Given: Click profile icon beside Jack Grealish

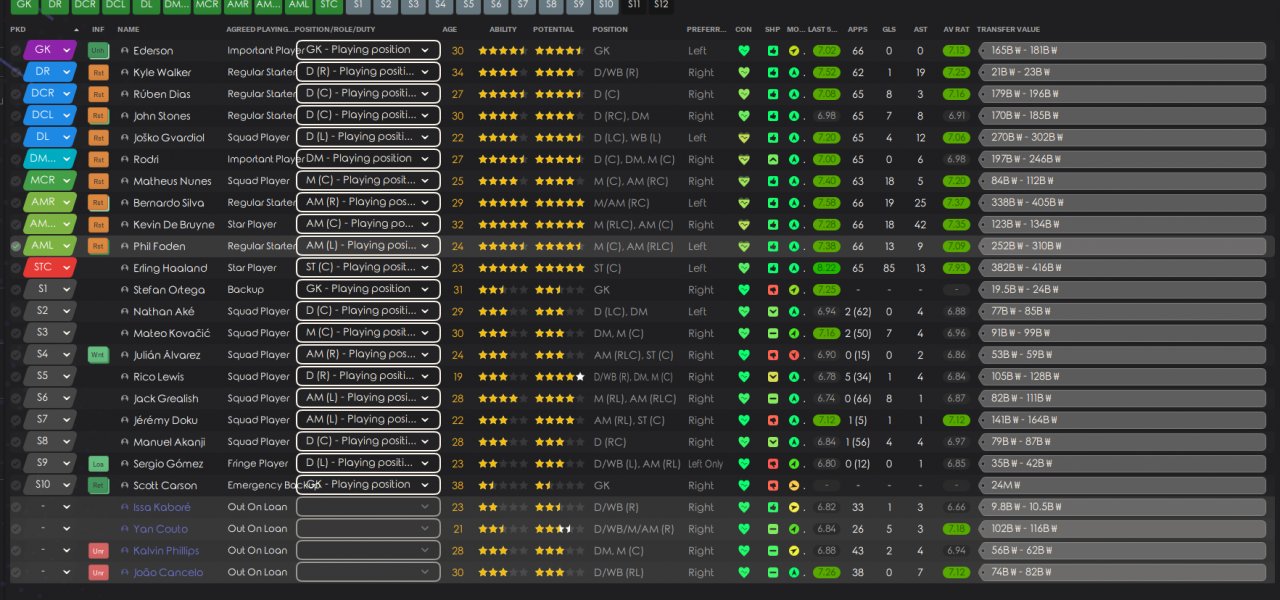Looking at the screenshot, I should pos(125,399).
